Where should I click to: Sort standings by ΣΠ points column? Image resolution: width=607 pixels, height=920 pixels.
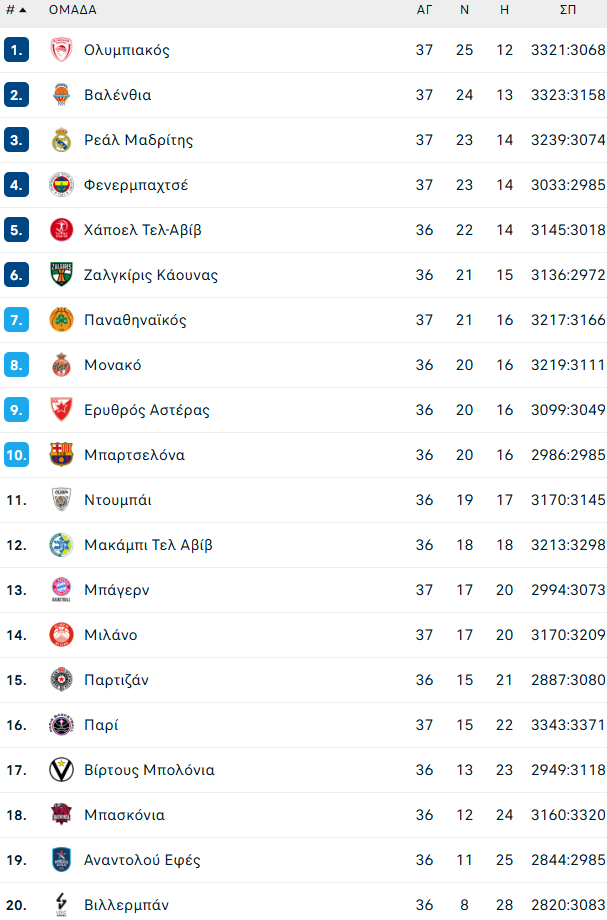(x=567, y=10)
